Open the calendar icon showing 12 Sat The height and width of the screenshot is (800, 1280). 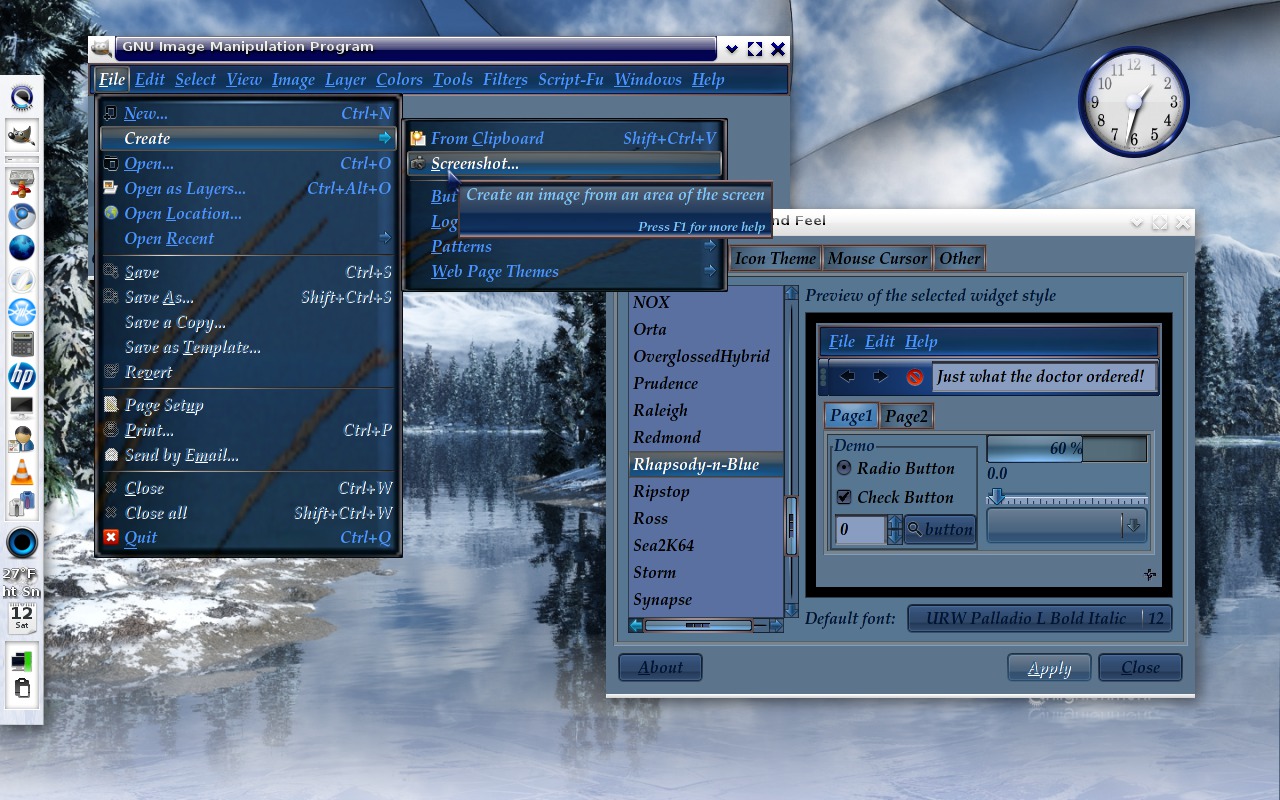[22, 619]
